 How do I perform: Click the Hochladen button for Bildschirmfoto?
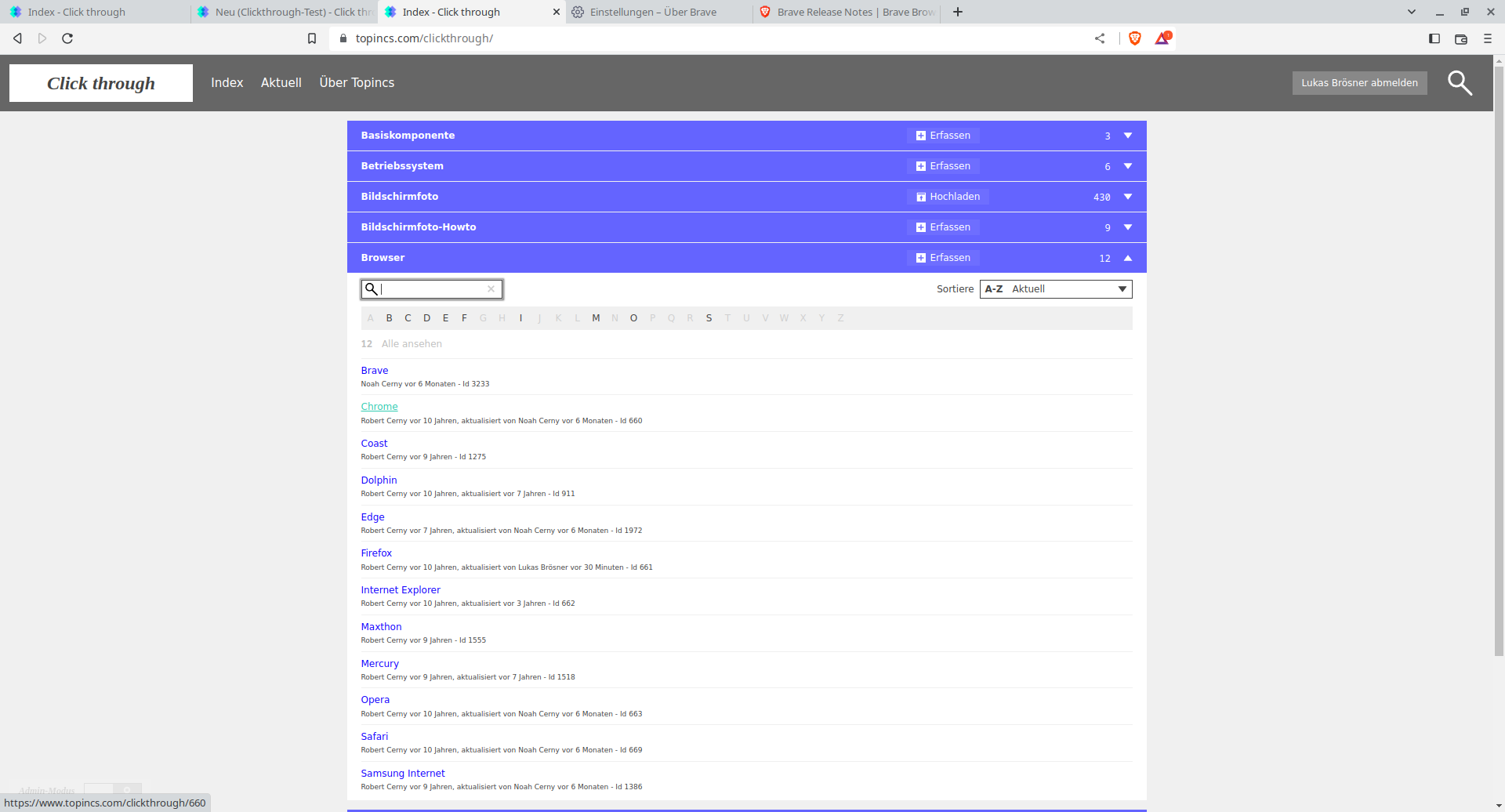pos(948,197)
